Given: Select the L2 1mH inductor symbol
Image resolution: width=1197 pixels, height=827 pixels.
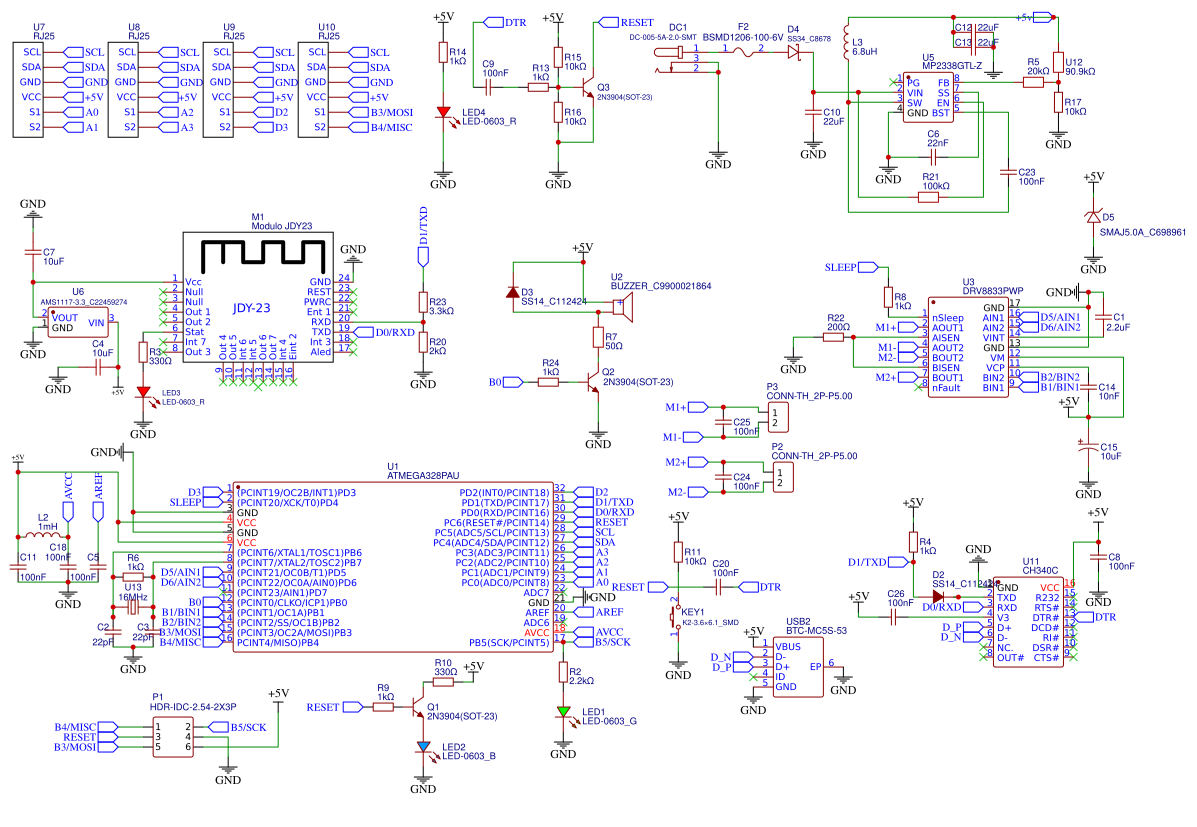Looking at the screenshot, I should pyautogui.click(x=43, y=536).
